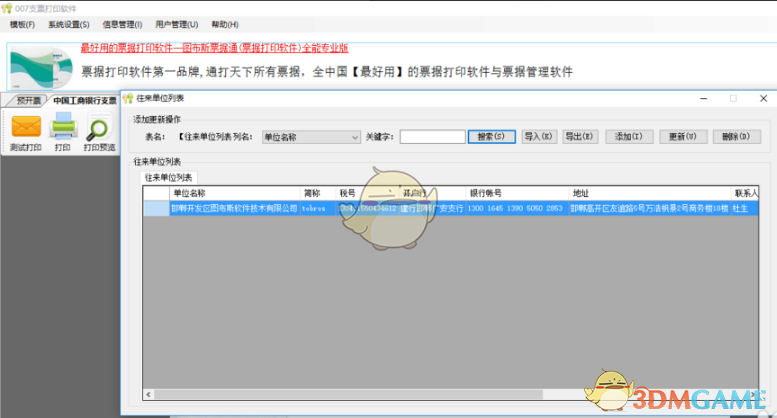The width and height of the screenshot is (777, 418).
Task: Switch to the 预开票 tab
Action: click(28, 101)
